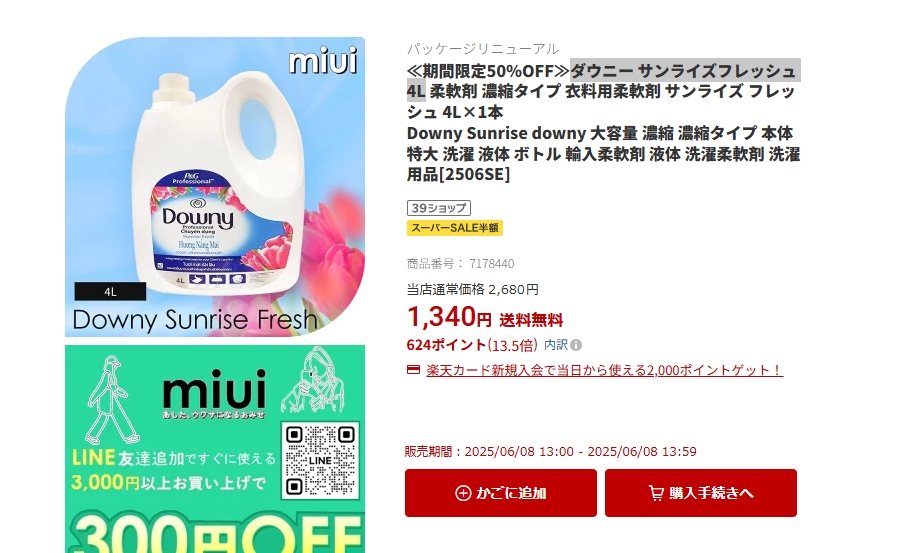Click the cart icon in 購入手続きへ button

pos(656,493)
